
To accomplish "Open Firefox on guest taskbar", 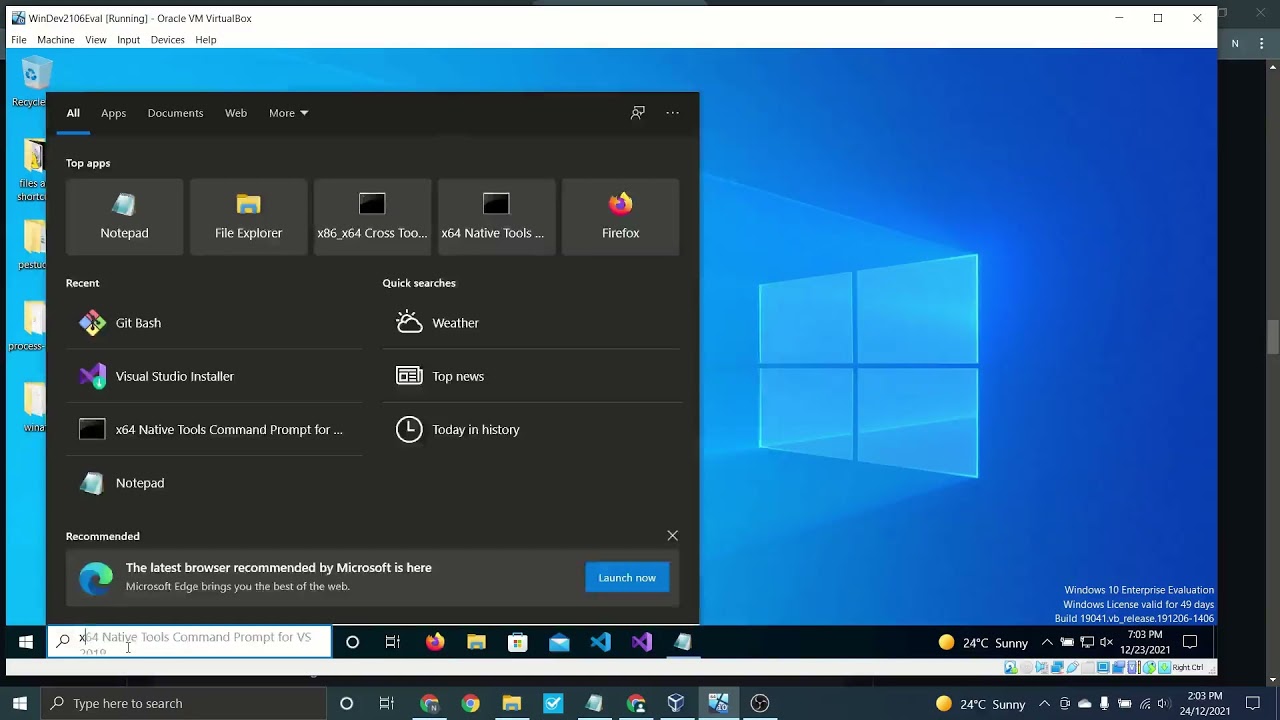I will [435, 642].
